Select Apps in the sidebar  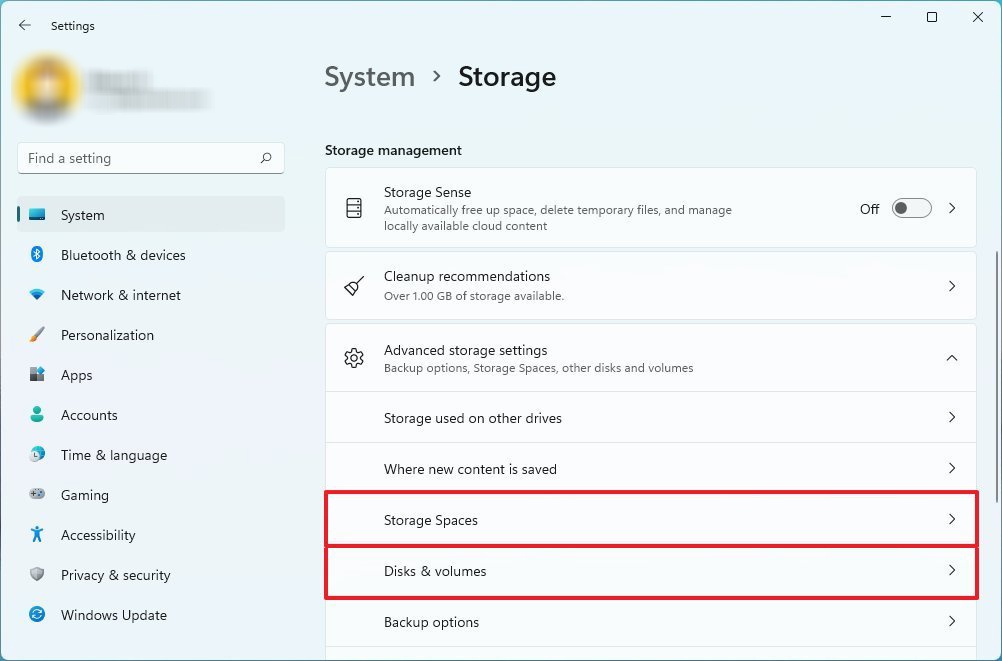(76, 375)
